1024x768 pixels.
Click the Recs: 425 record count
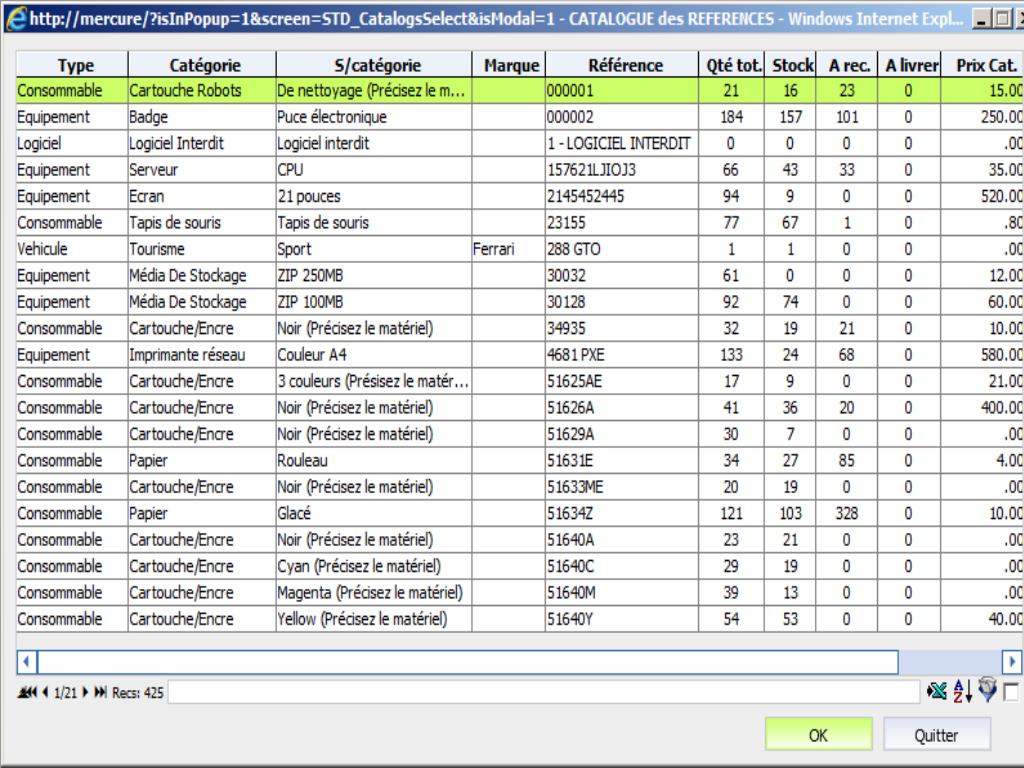tap(138, 693)
